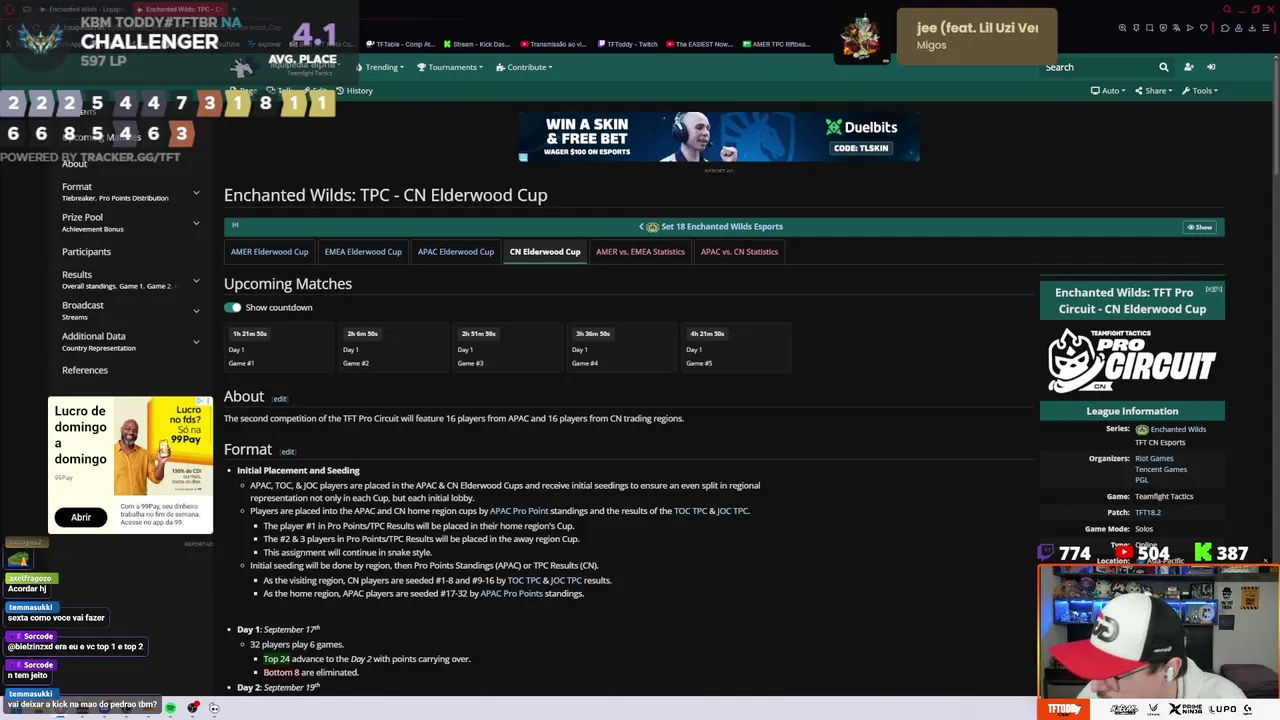Open the PGL organizer link
The height and width of the screenshot is (720, 1280).
click(x=1142, y=480)
